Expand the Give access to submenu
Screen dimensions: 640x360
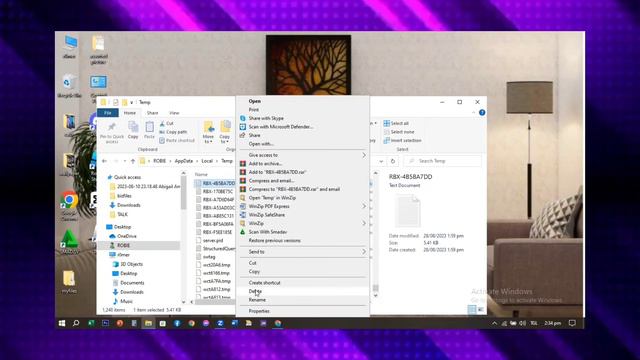[303, 155]
